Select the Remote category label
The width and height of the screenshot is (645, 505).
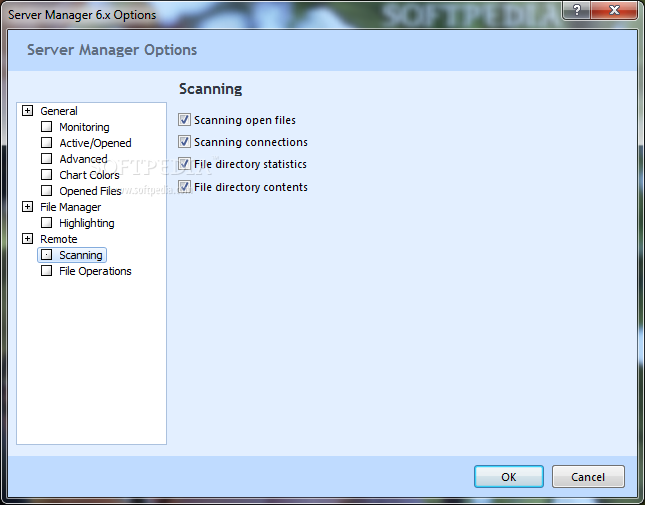tap(59, 239)
